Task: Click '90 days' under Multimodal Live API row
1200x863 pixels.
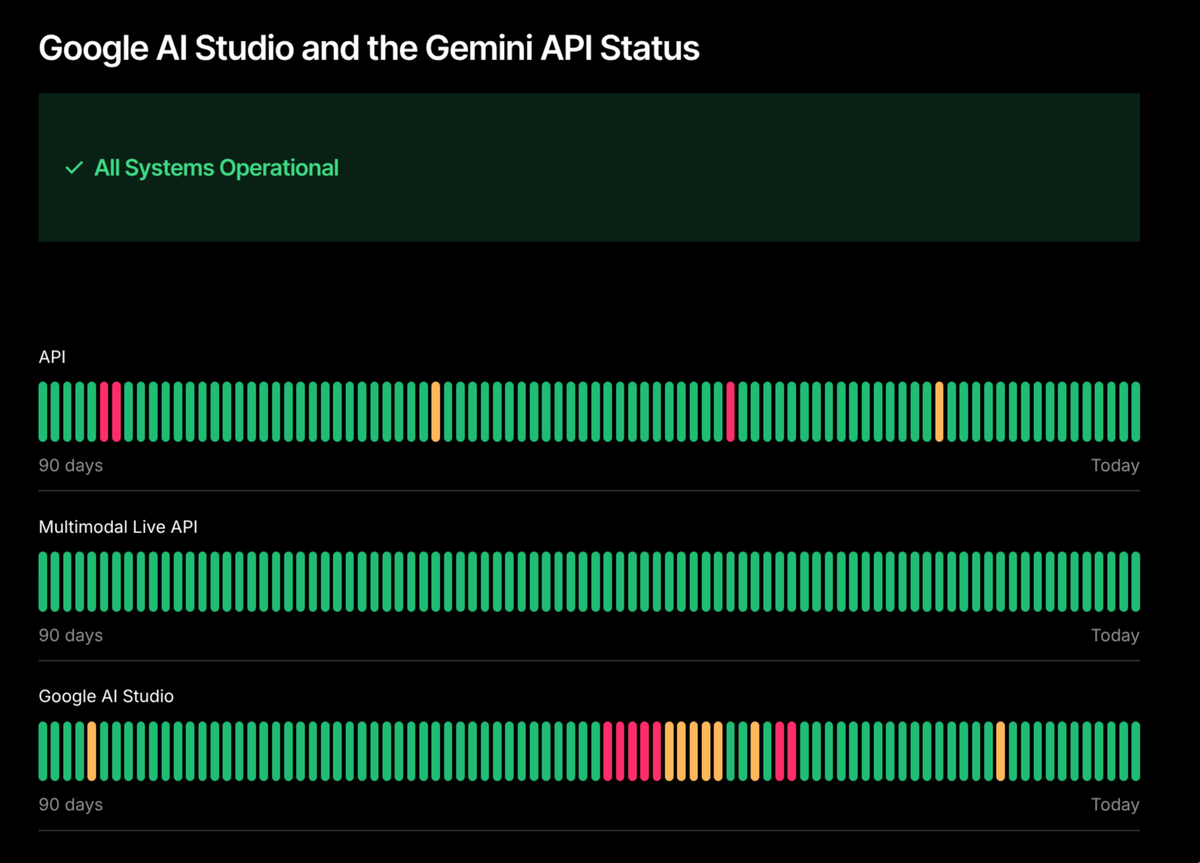Action: [71, 636]
